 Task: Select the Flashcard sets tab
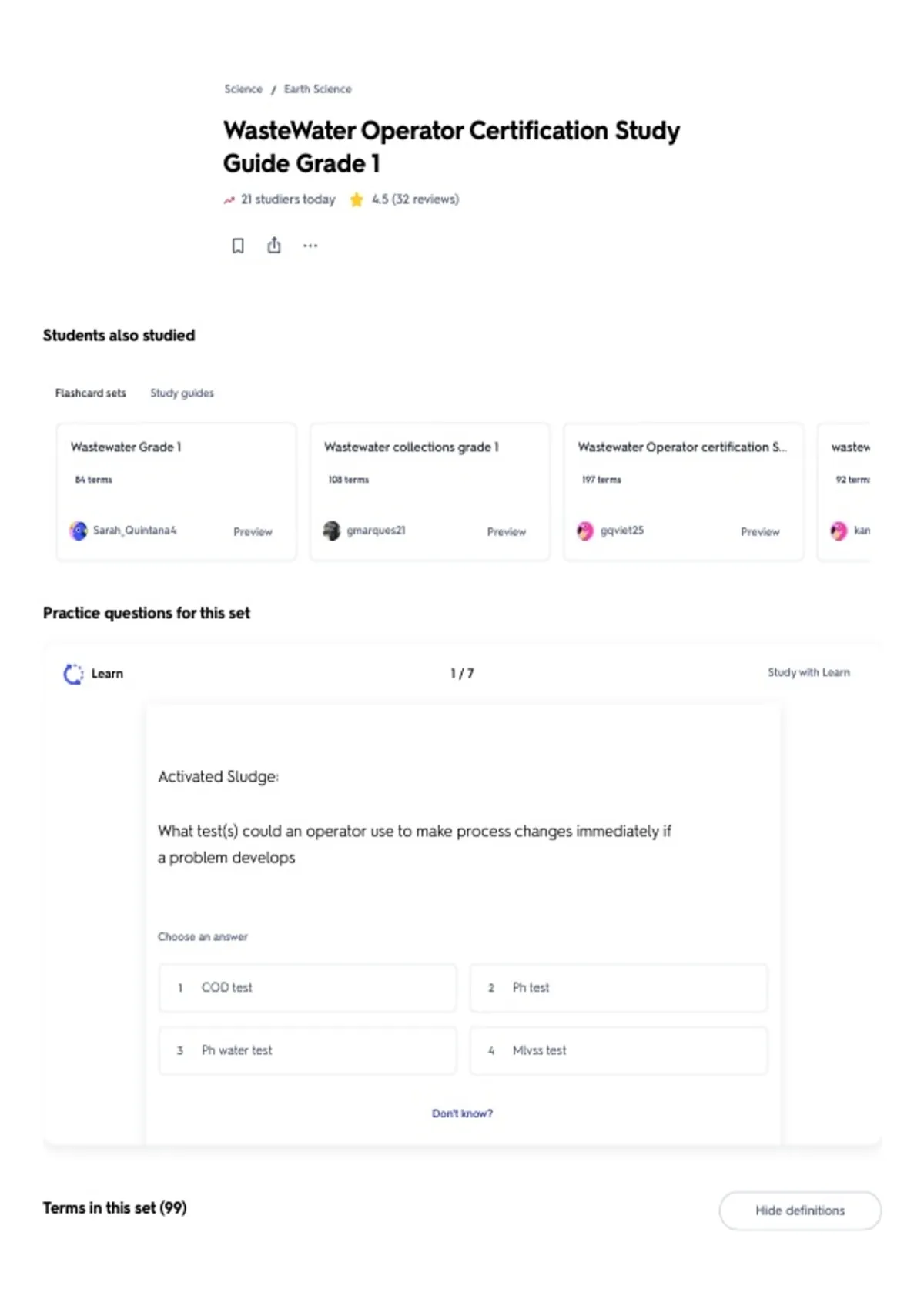point(90,393)
